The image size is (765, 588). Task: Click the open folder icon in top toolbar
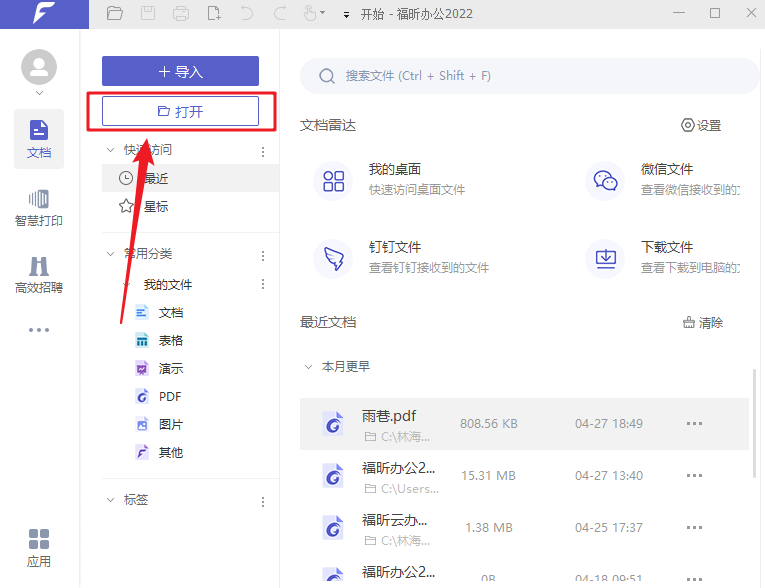[x=115, y=14]
